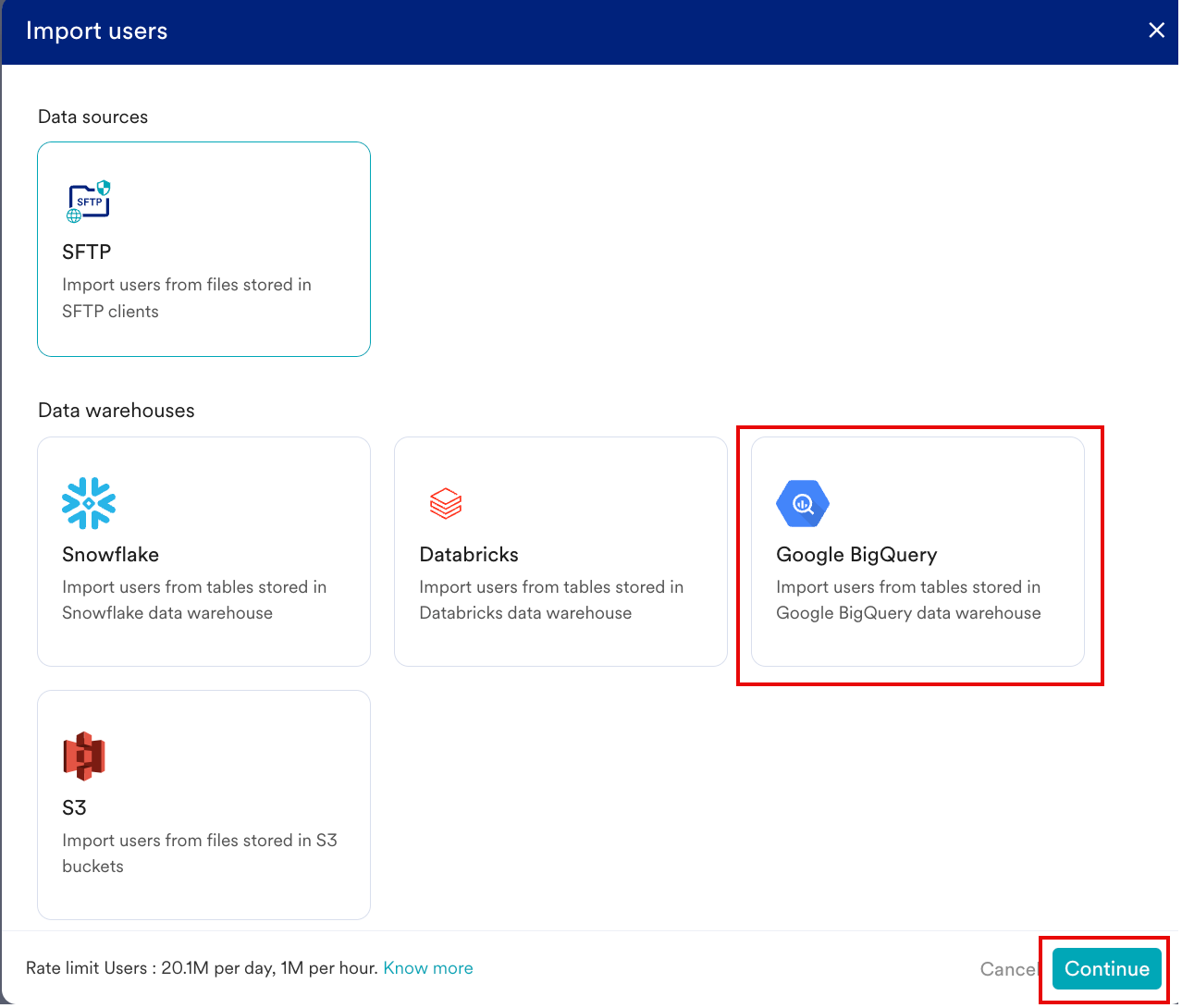The width and height of the screenshot is (1182, 1008).
Task: Select the SFTP card title
Action: (87, 252)
